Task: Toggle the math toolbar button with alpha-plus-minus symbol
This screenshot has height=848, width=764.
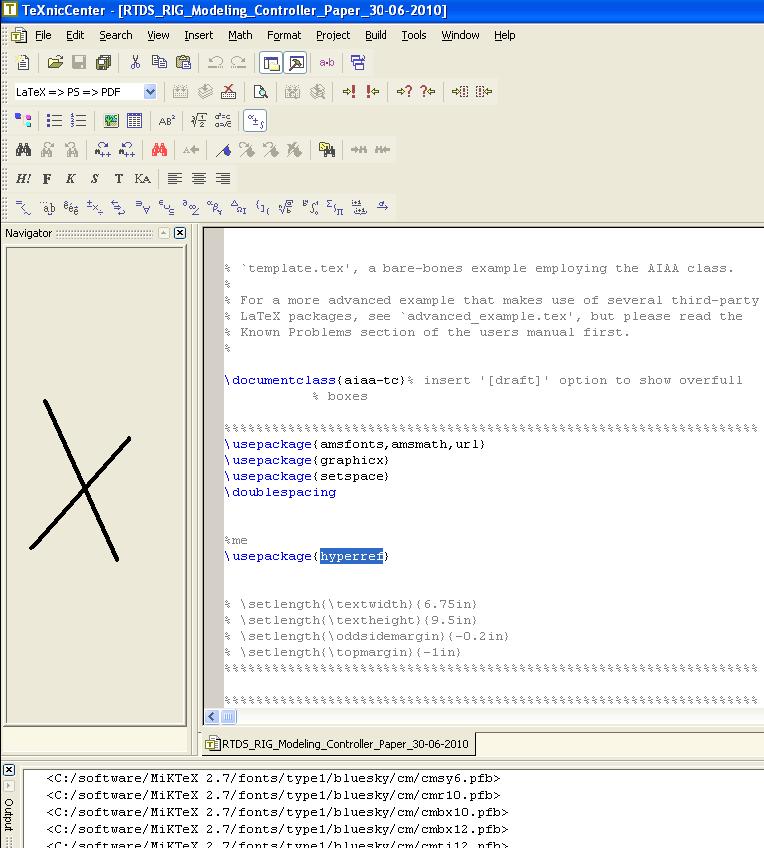Action: (x=255, y=121)
